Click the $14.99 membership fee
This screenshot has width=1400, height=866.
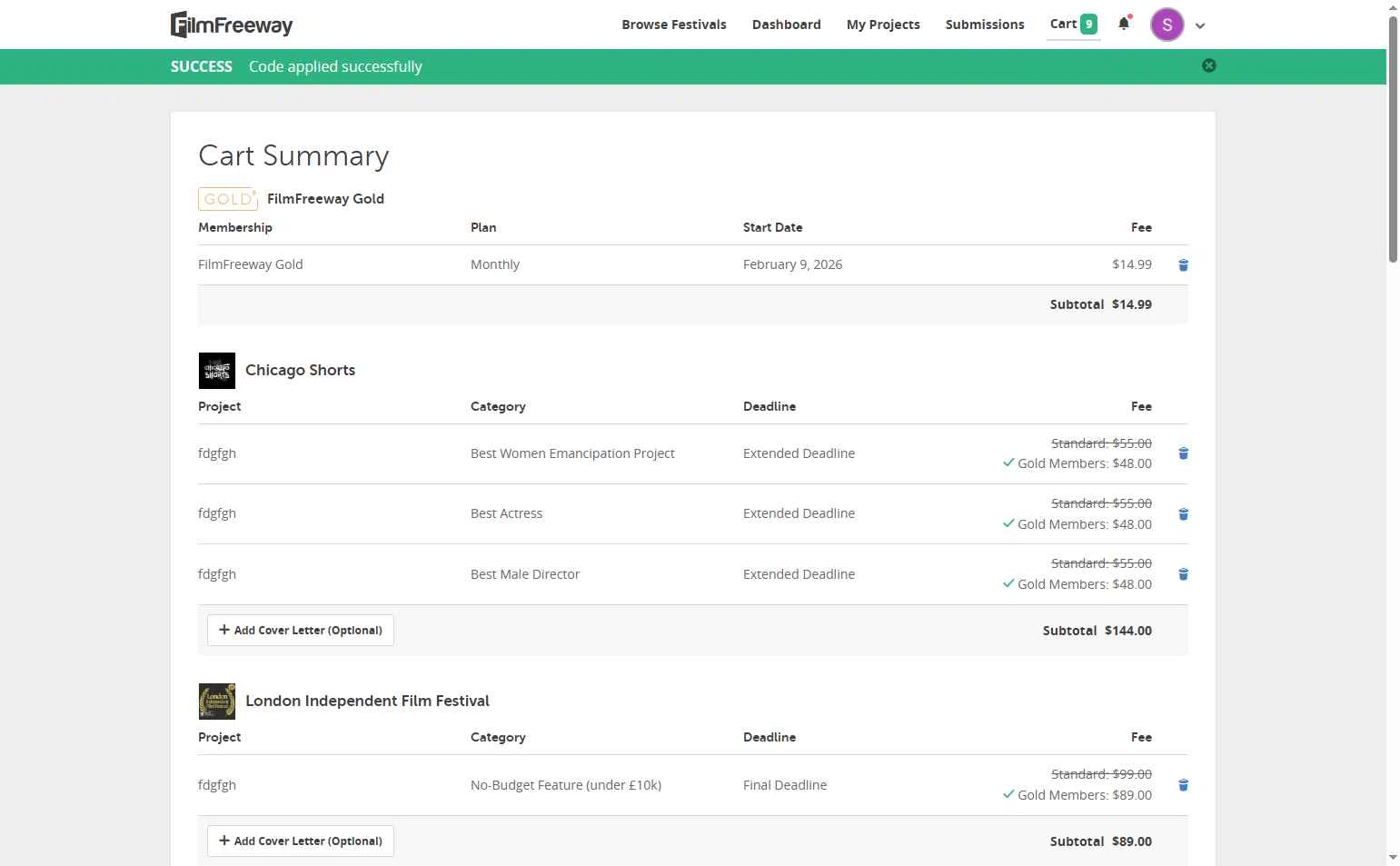tap(1132, 264)
